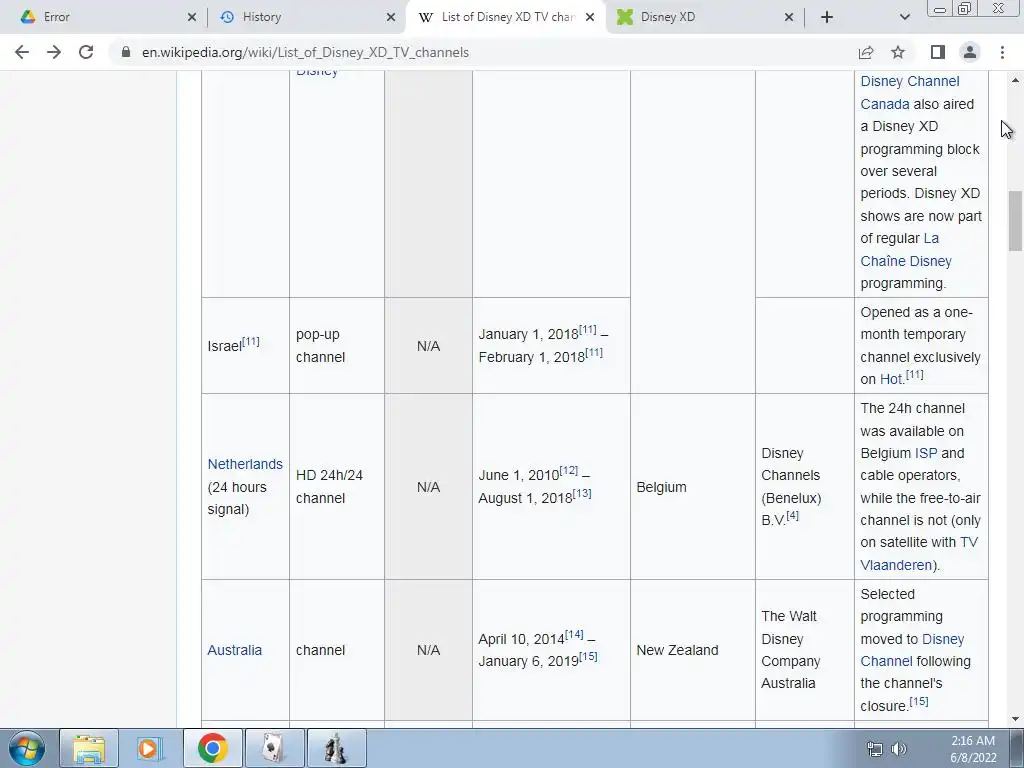
Task: Open the Netherlands link
Action: [x=245, y=464]
